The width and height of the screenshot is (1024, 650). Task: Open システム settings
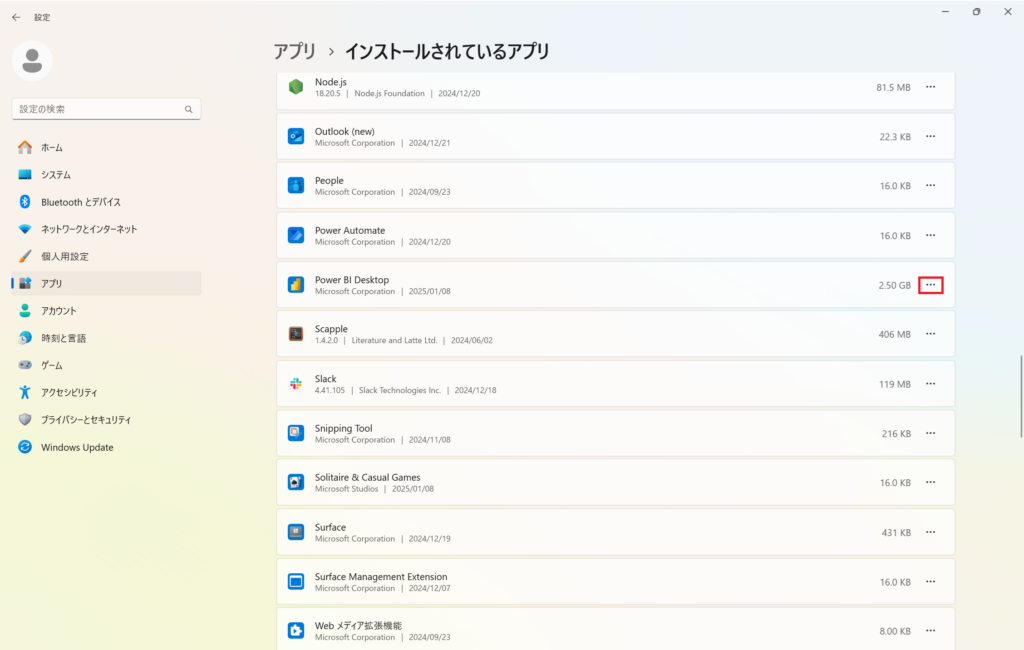[x=106, y=175]
